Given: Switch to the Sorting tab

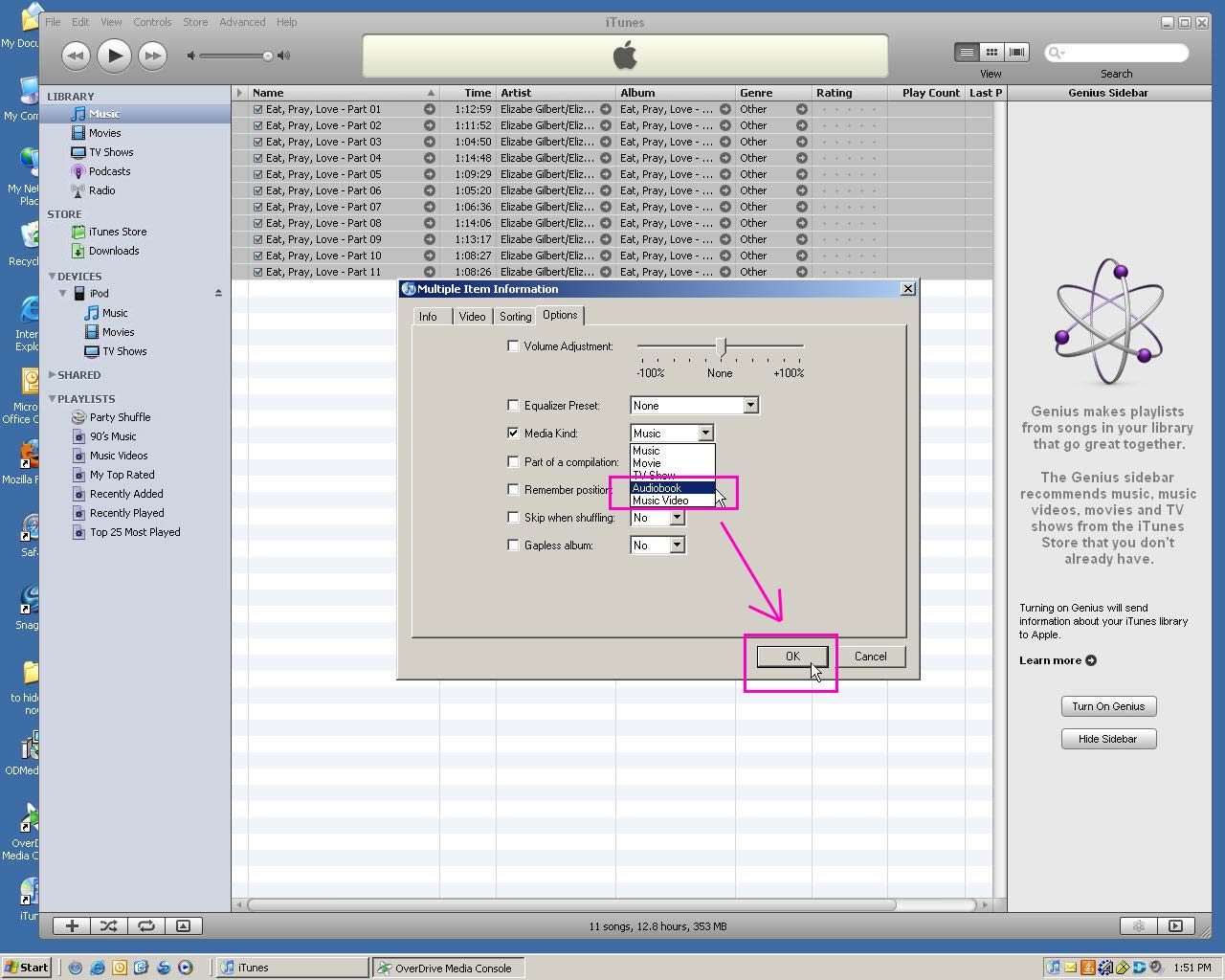Looking at the screenshot, I should pyautogui.click(x=515, y=317).
